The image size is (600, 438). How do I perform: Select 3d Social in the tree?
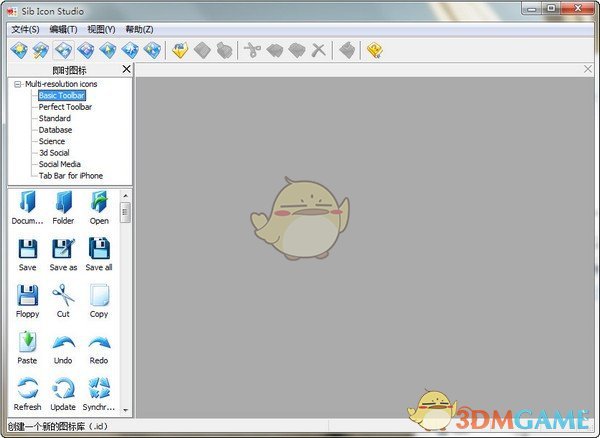[x=54, y=153]
